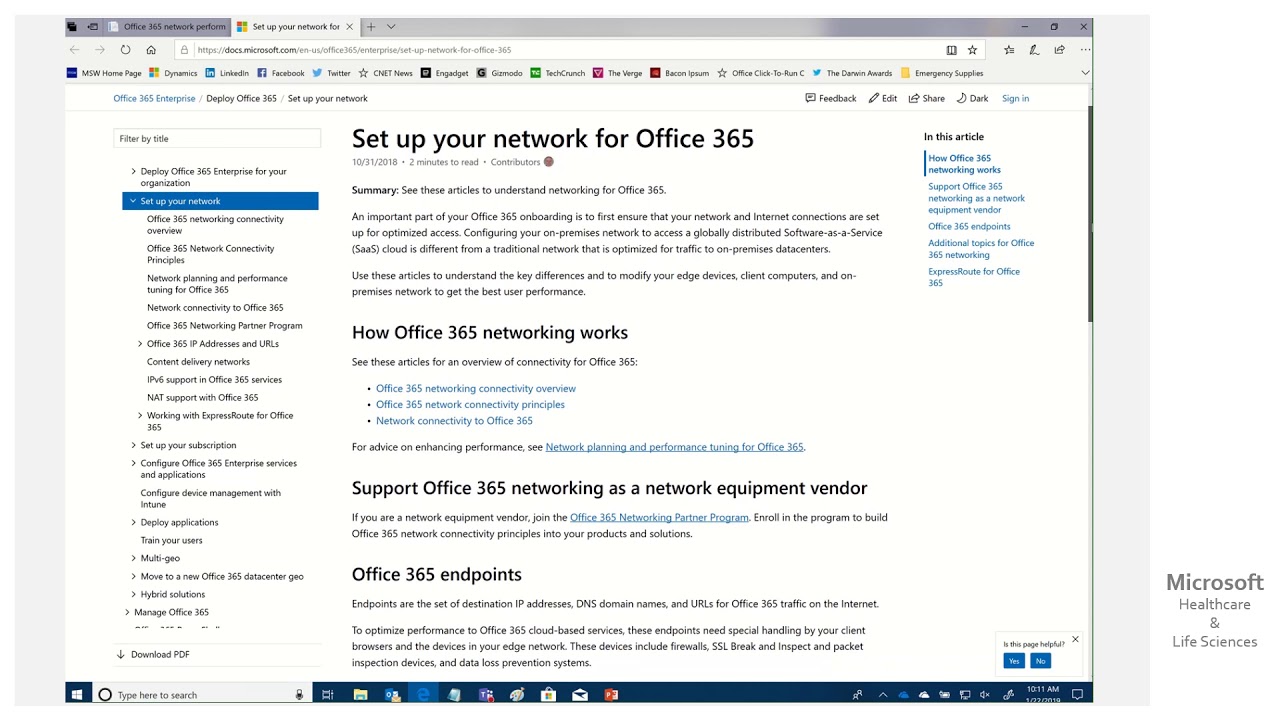Image resolution: width=1280 pixels, height=720 pixels.
Task: Open the Twitter bookmark
Action: (x=331, y=73)
